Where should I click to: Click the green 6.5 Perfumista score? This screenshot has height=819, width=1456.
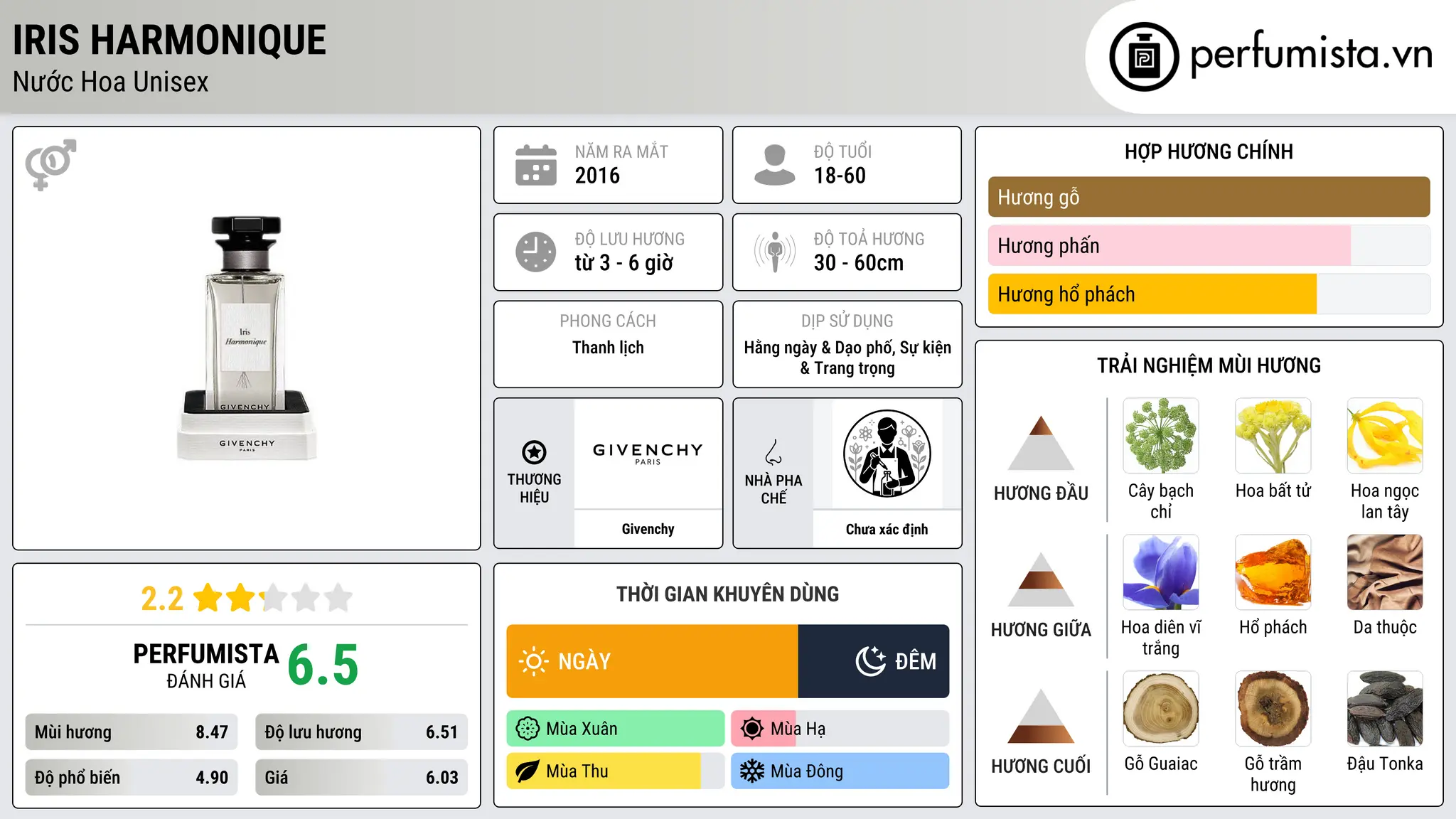tap(323, 665)
